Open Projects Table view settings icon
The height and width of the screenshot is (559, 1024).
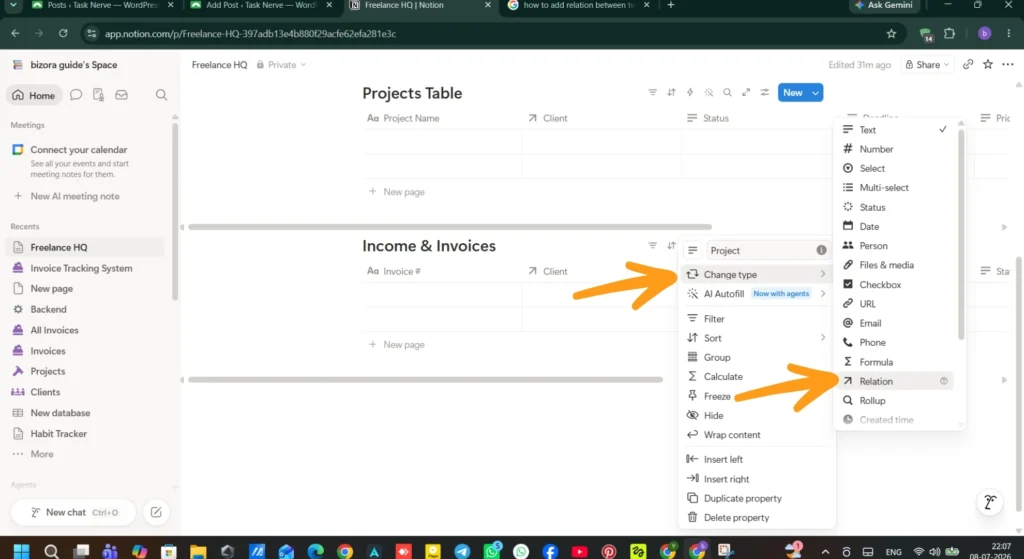click(x=765, y=93)
